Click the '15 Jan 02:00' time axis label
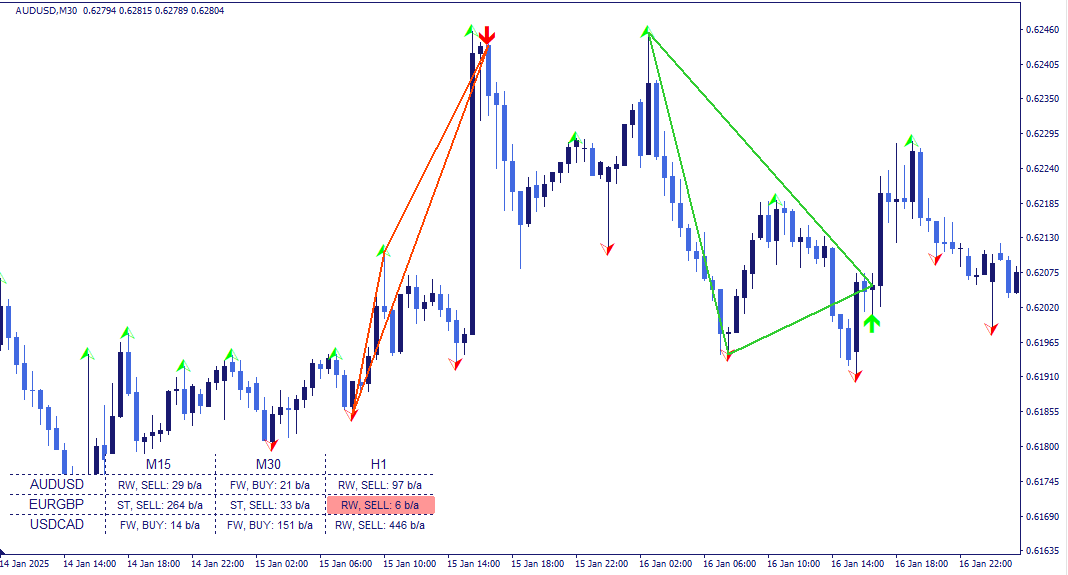The image size is (1068, 575). pyautogui.click(x=282, y=564)
